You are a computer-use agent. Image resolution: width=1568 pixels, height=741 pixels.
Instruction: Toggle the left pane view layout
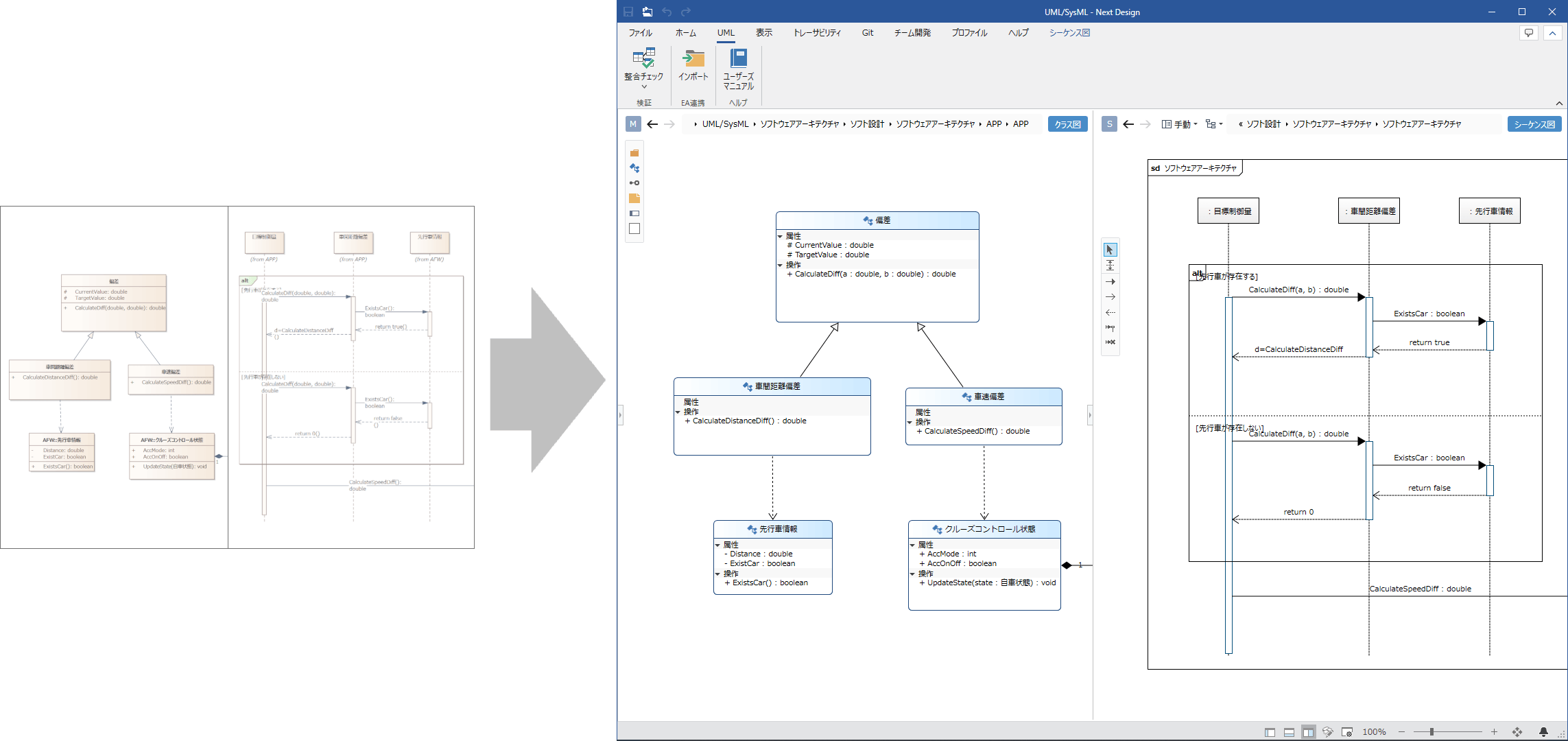pos(1270,732)
